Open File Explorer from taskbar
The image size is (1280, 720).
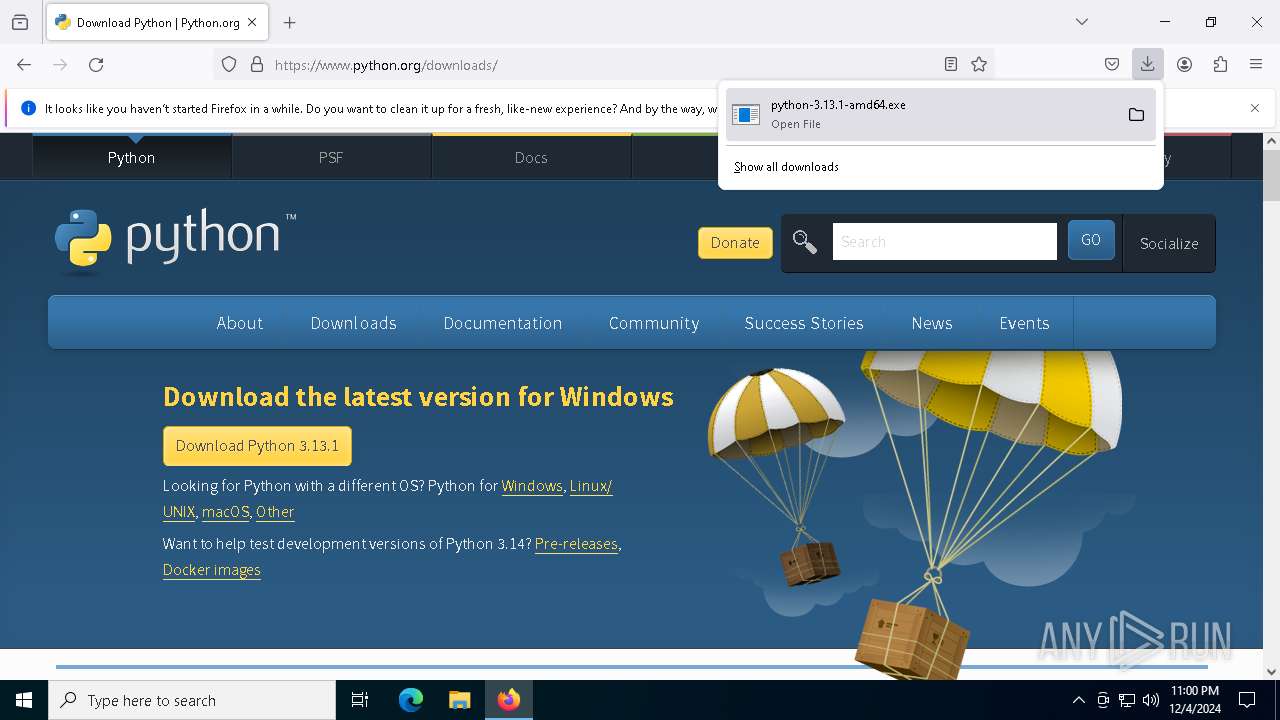click(x=460, y=700)
